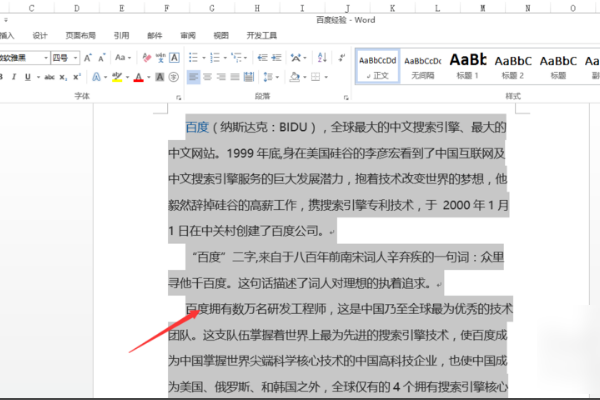The height and width of the screenshot is (400, 600).
Task: Insert enclosed character
Action: pyautogui.click(x=174, y=77)
